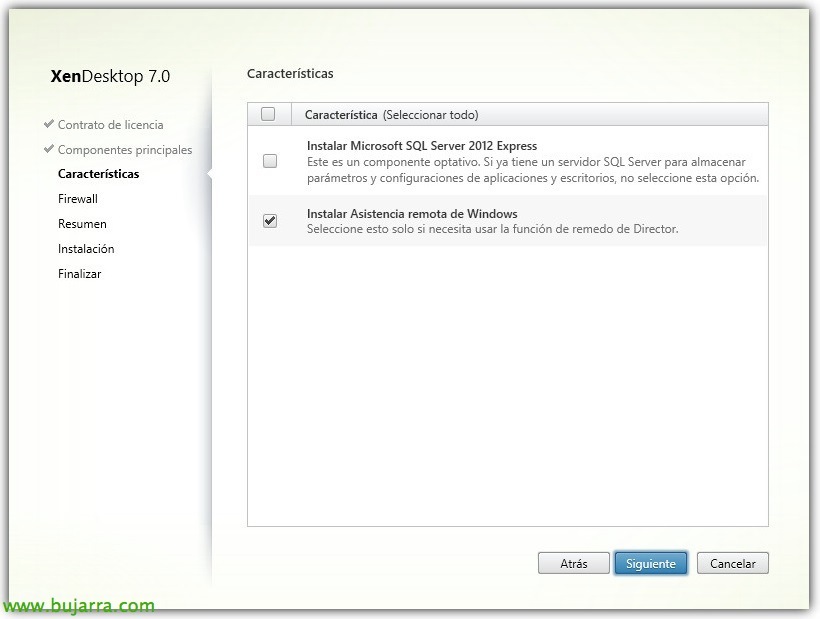Select the Resumen step in sidebar

82,224
